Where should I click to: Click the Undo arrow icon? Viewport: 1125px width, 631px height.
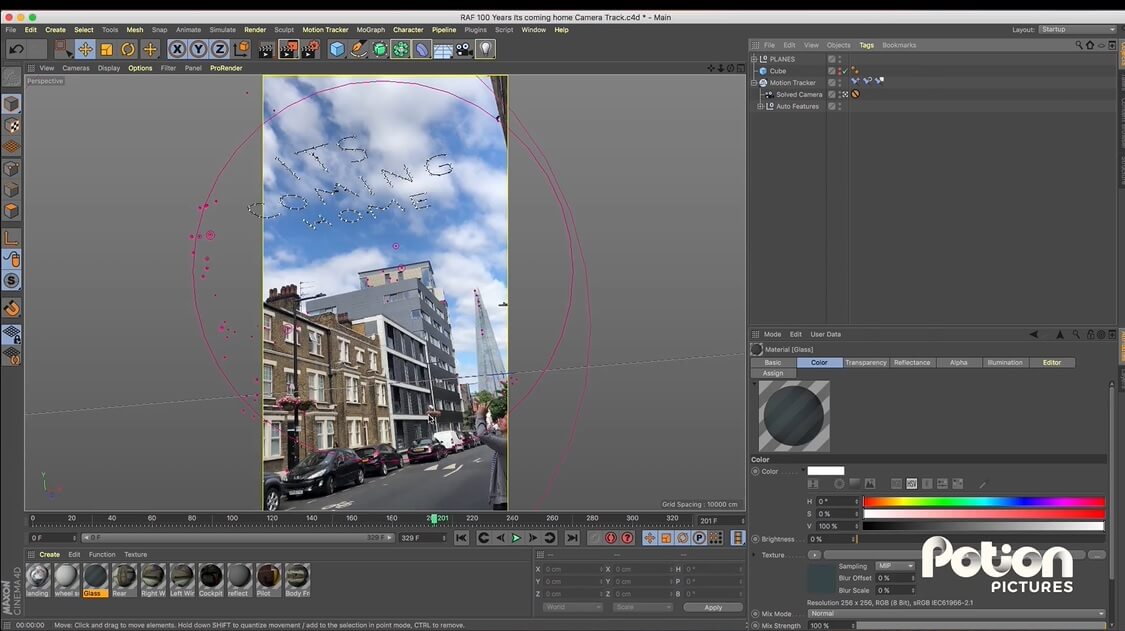[16, 49]
